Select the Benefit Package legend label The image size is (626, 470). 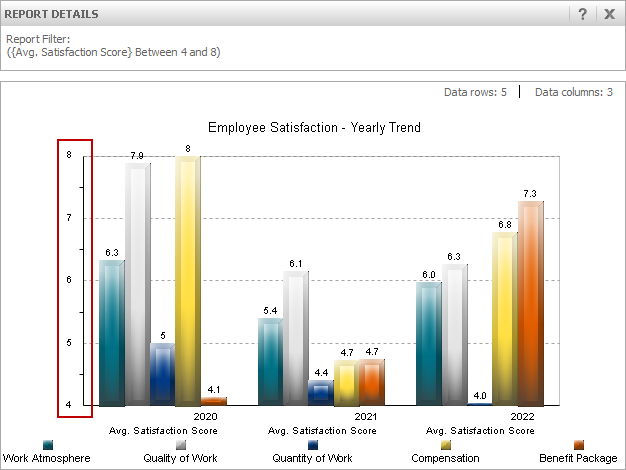click(578, 458)
